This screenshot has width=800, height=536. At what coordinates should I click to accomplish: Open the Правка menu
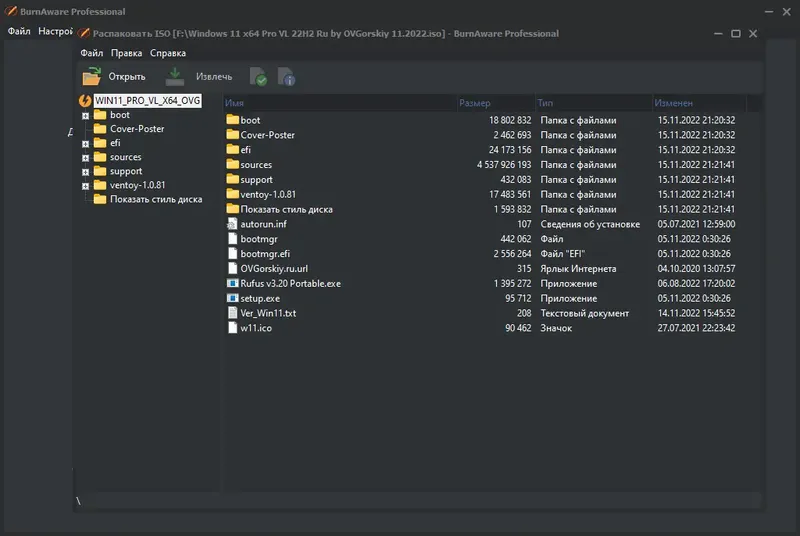[127, 53]
